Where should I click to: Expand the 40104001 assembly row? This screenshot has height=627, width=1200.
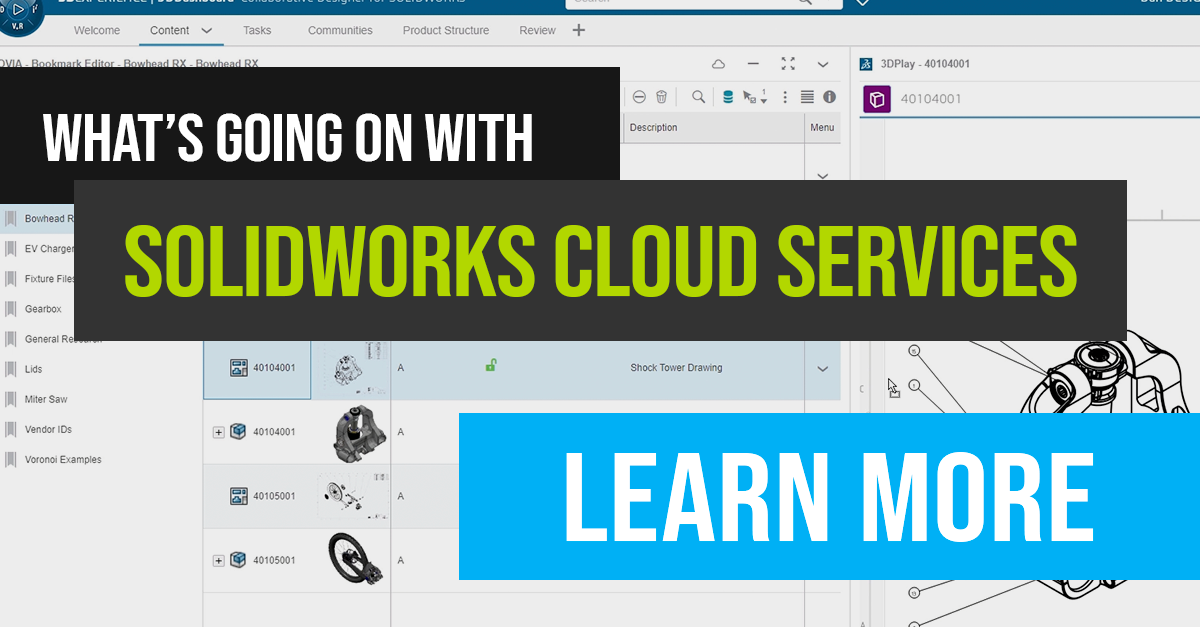pos(219,432)
